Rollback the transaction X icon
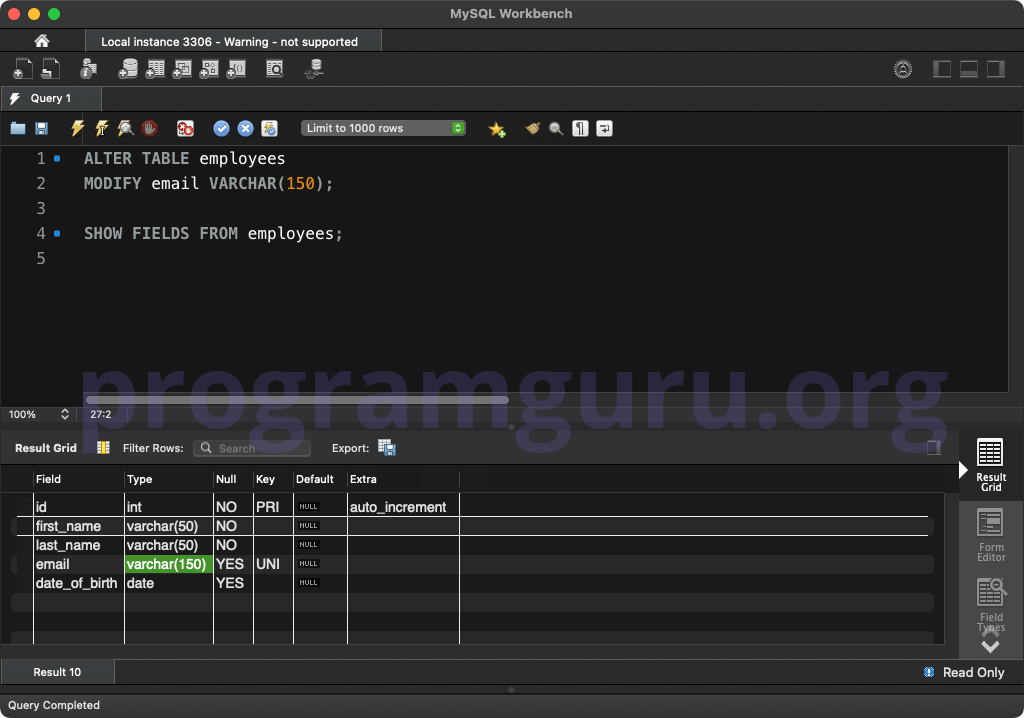 click(246, 128)
